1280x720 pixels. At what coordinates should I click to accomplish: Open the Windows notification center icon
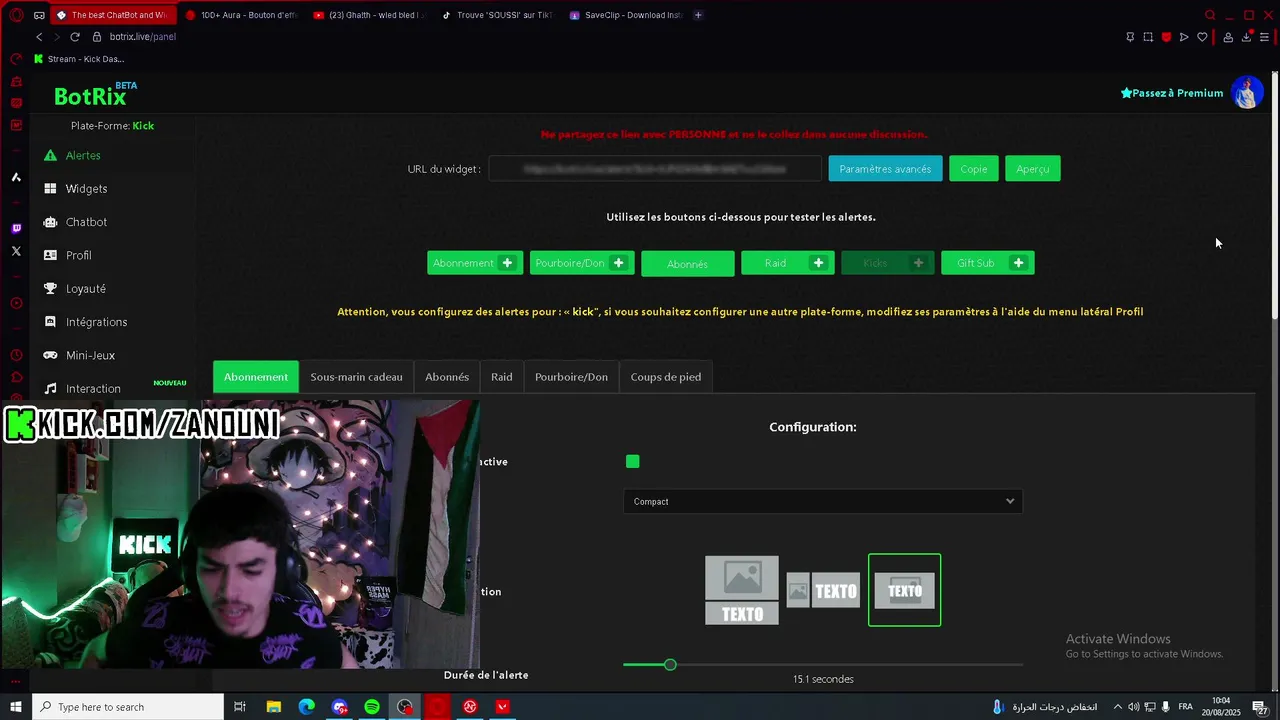tap(1259, 707)
